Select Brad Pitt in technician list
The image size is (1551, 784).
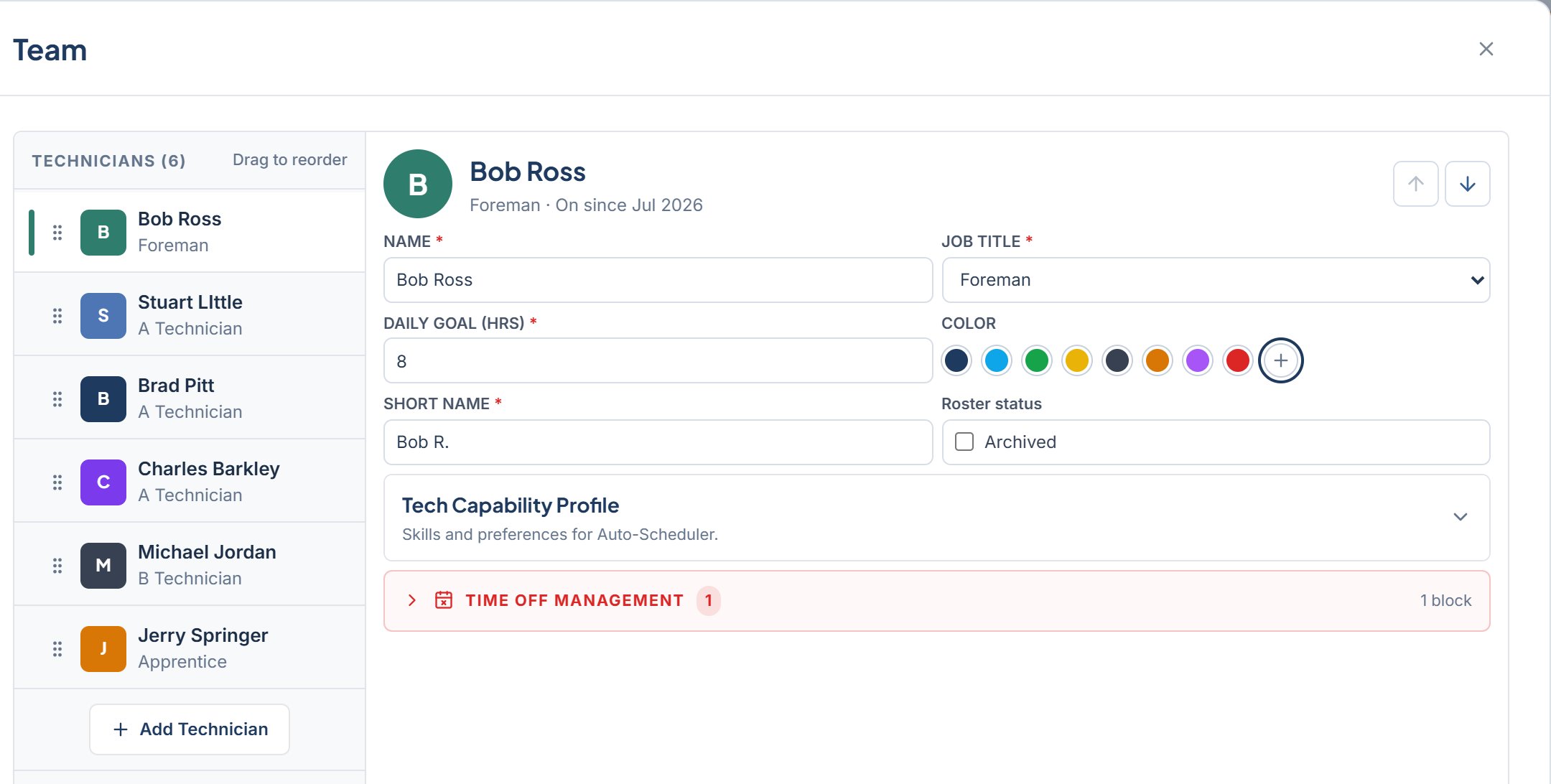190,398
